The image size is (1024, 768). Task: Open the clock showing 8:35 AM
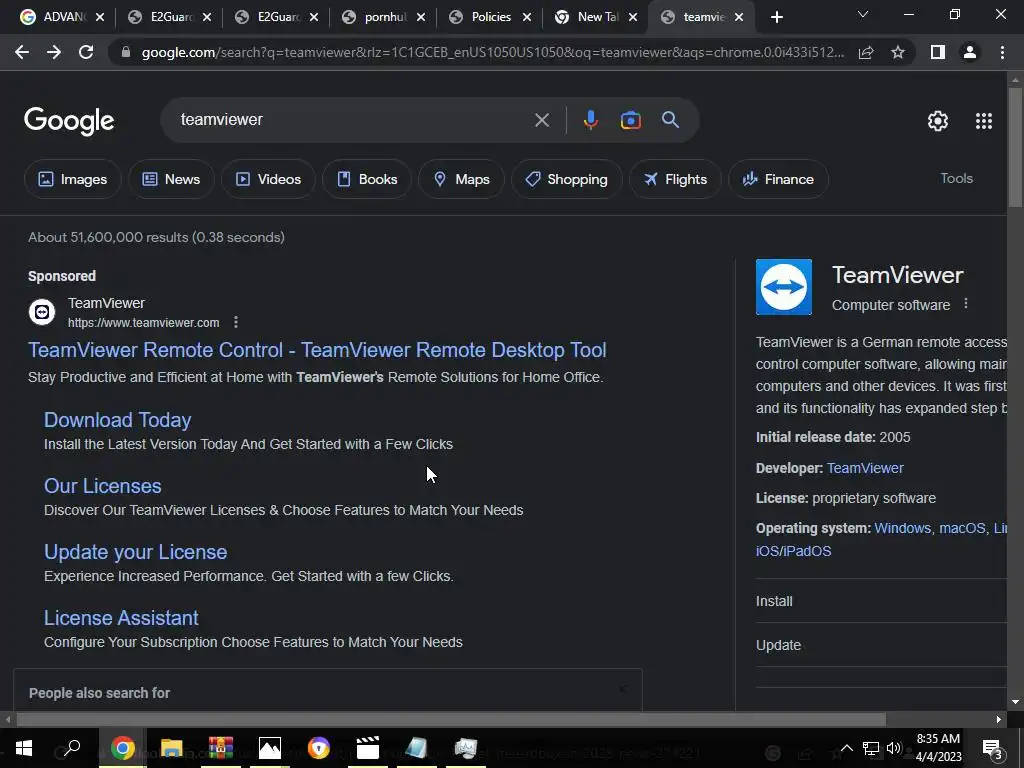tap(938, 748)
